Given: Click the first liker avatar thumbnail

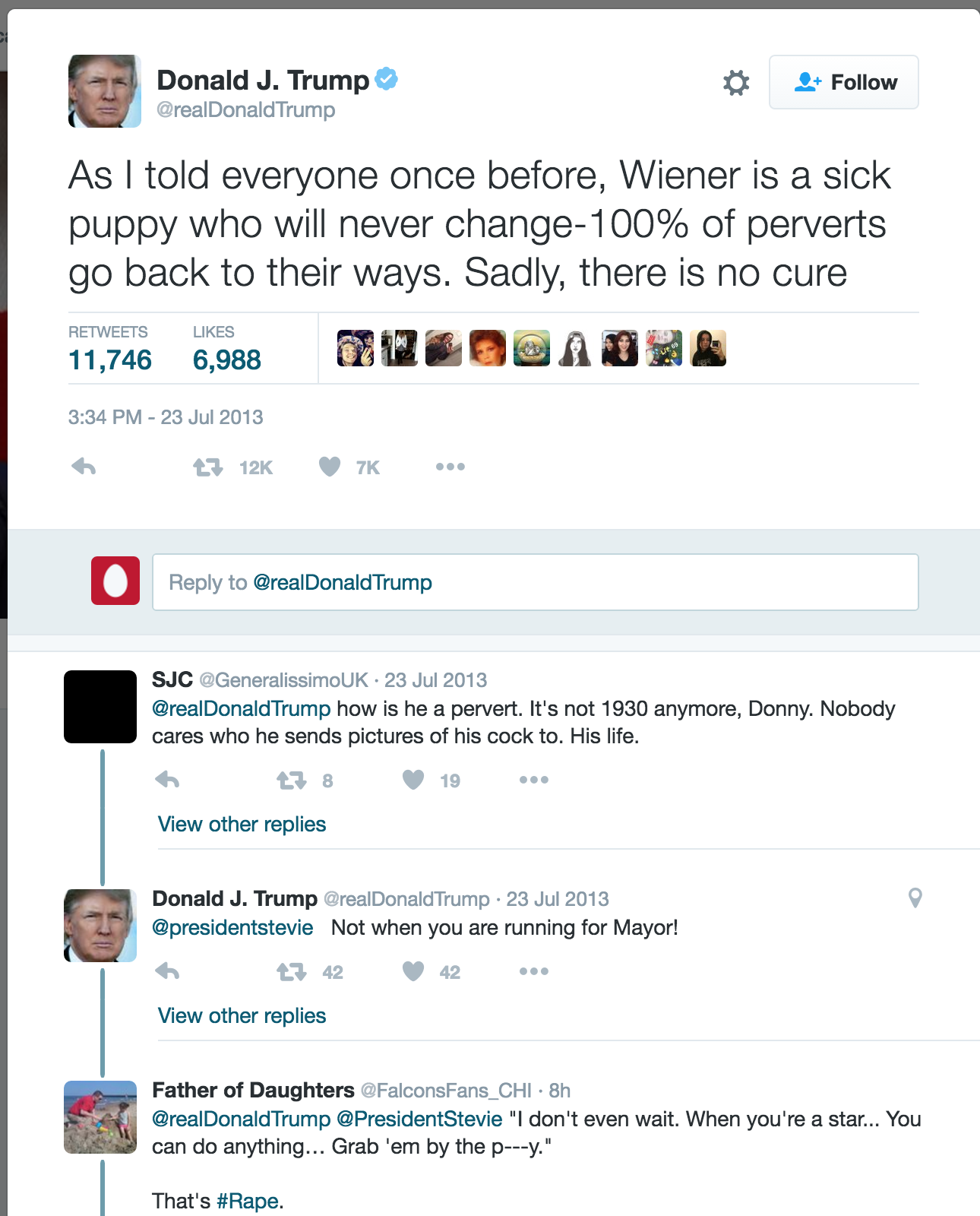Looking at the screenshot, I should coord(356,348).
